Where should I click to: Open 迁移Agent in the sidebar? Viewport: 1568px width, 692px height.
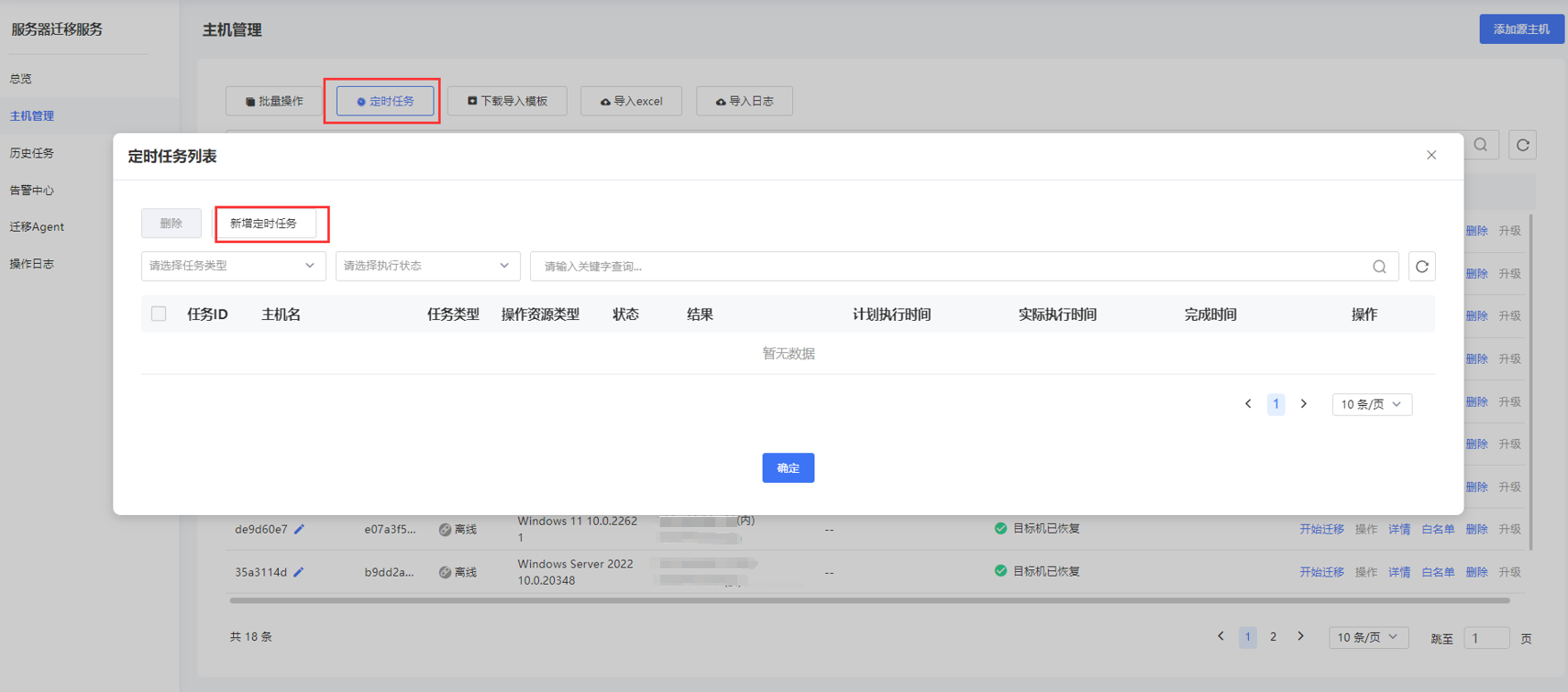37,227
